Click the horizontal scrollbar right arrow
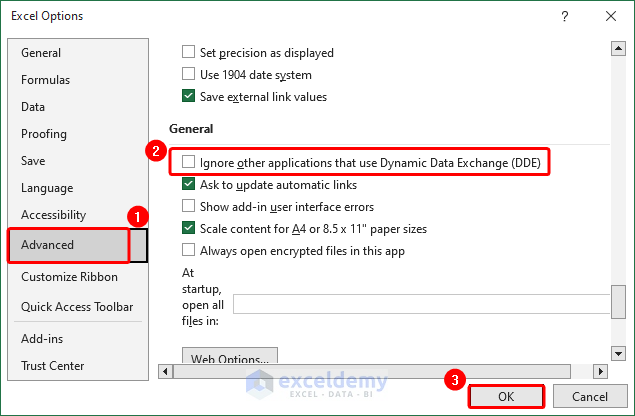The height and width of the screenshot is (416, 635). coord(600,371)
